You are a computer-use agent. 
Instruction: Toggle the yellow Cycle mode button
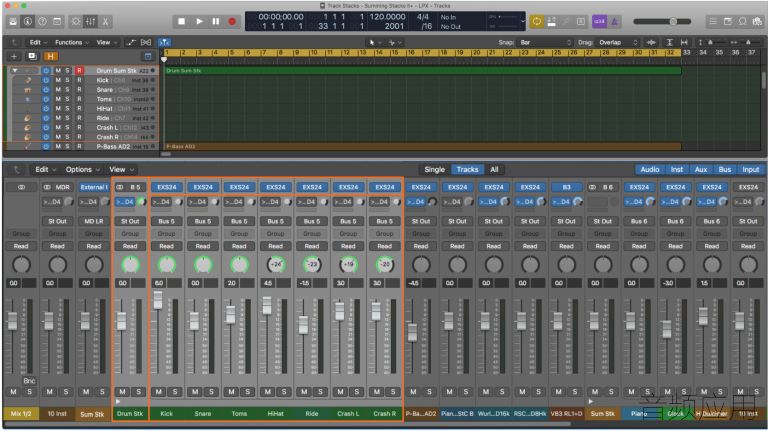tap(537, 22)
